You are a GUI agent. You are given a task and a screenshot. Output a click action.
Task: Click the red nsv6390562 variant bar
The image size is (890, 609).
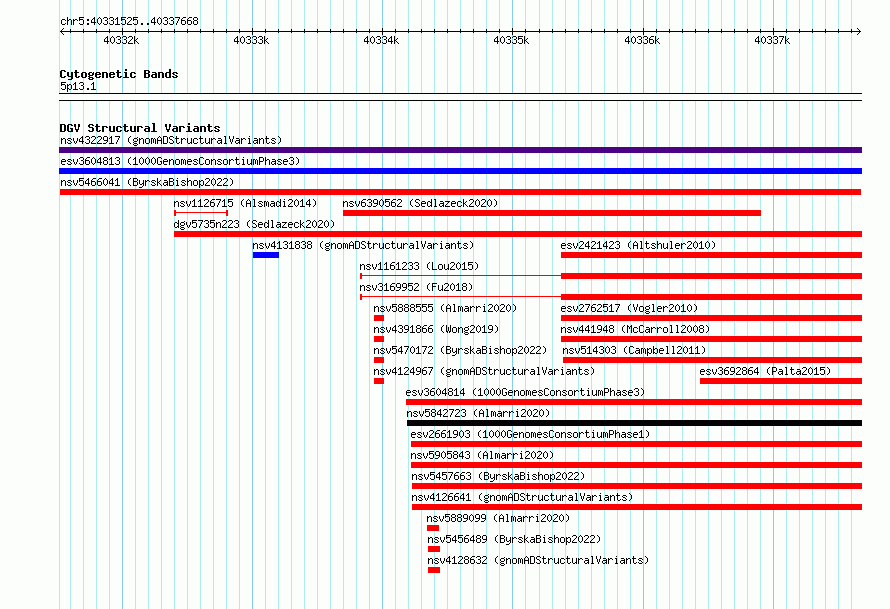[x=552, y=213]
